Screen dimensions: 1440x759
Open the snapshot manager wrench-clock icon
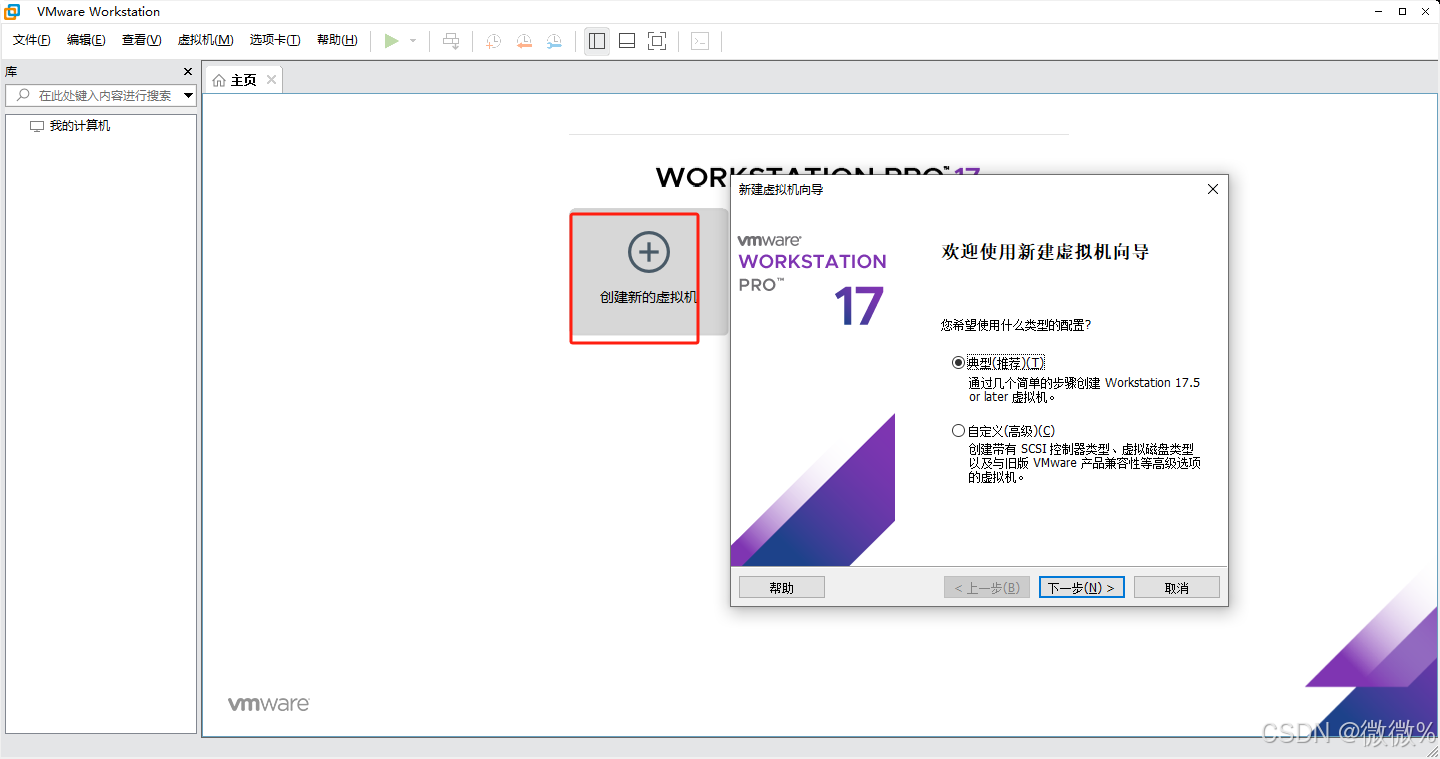[554, 41]
